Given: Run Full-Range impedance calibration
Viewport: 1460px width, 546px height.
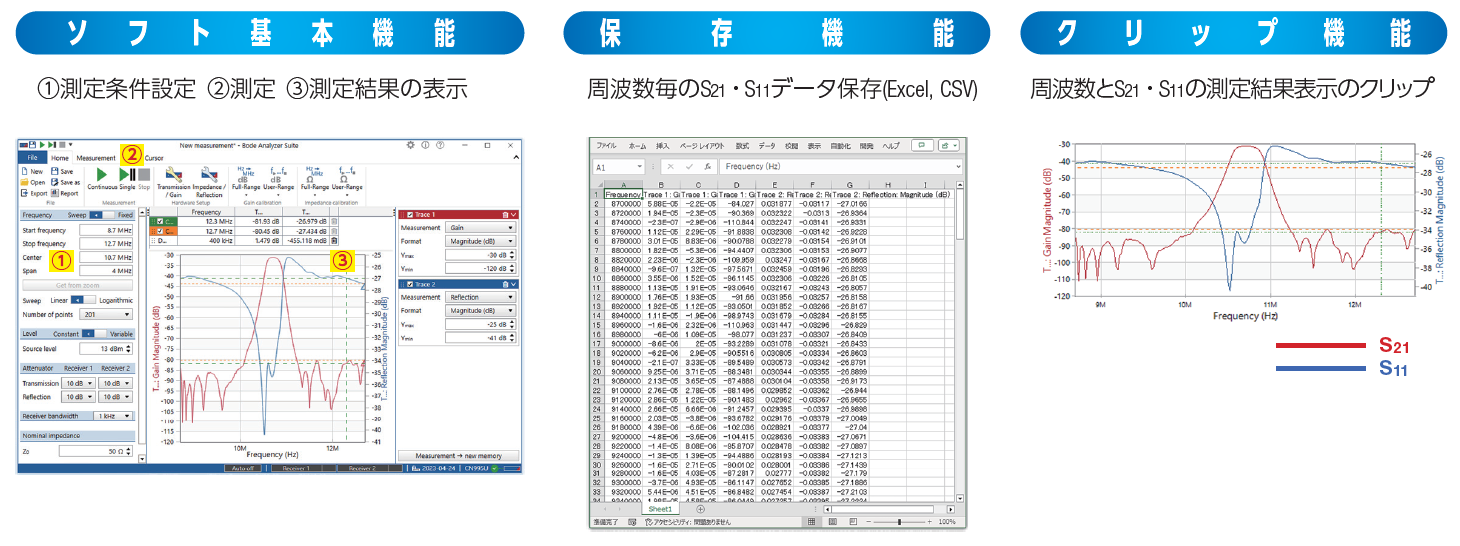Looking at the screenshot, I should click(315, 181).
